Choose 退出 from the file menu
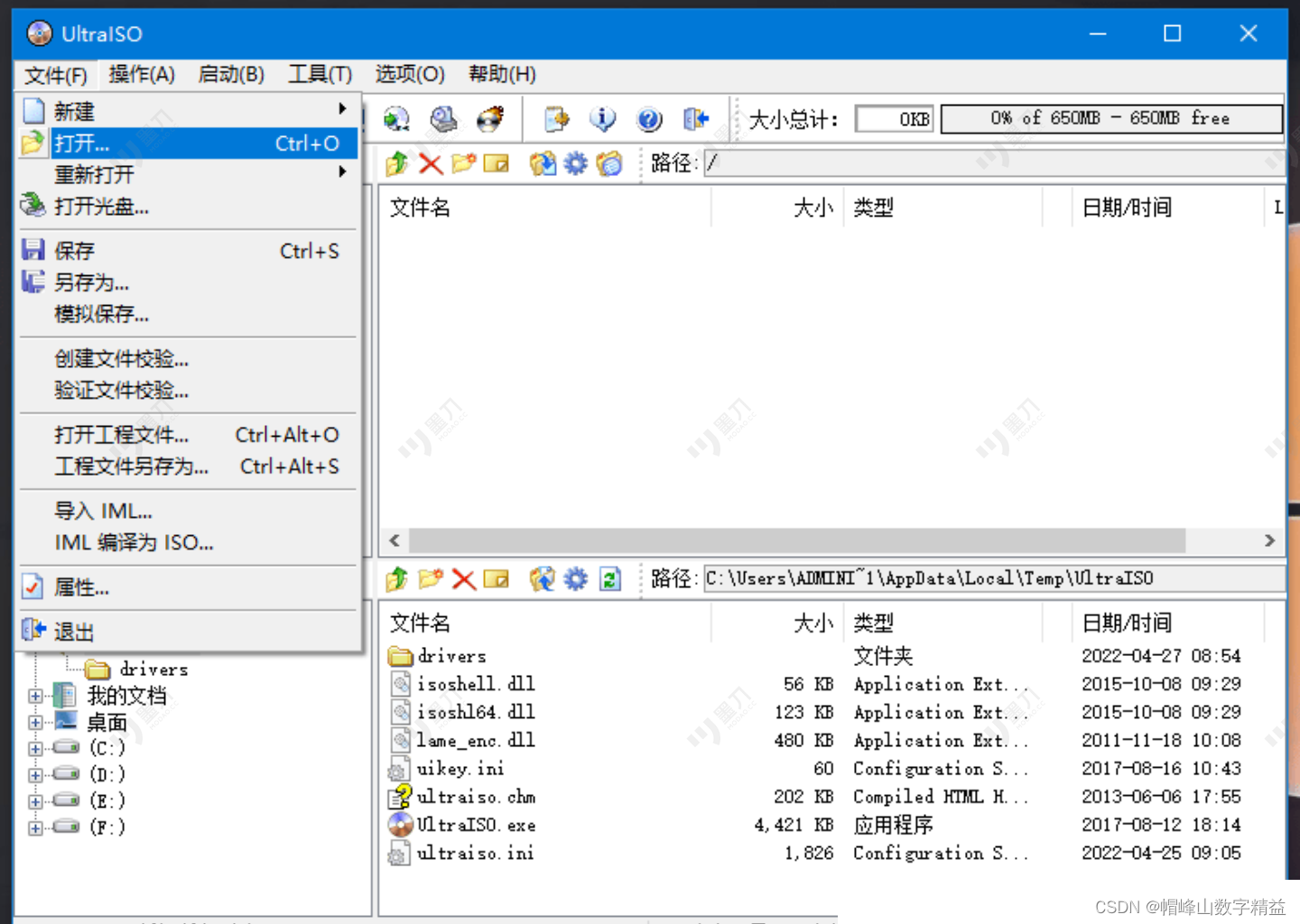Screen dimensions: 1300x924 point(188,632)
